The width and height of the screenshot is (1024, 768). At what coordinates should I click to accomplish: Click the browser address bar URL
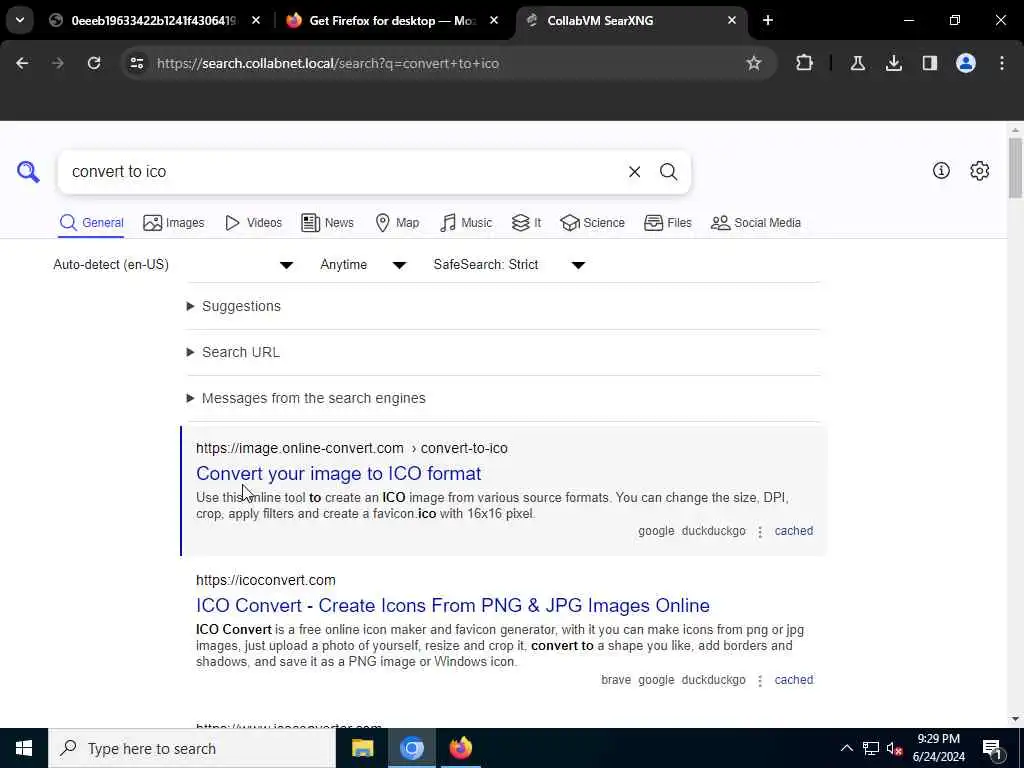pyautogui.click(x=328, y=63)
